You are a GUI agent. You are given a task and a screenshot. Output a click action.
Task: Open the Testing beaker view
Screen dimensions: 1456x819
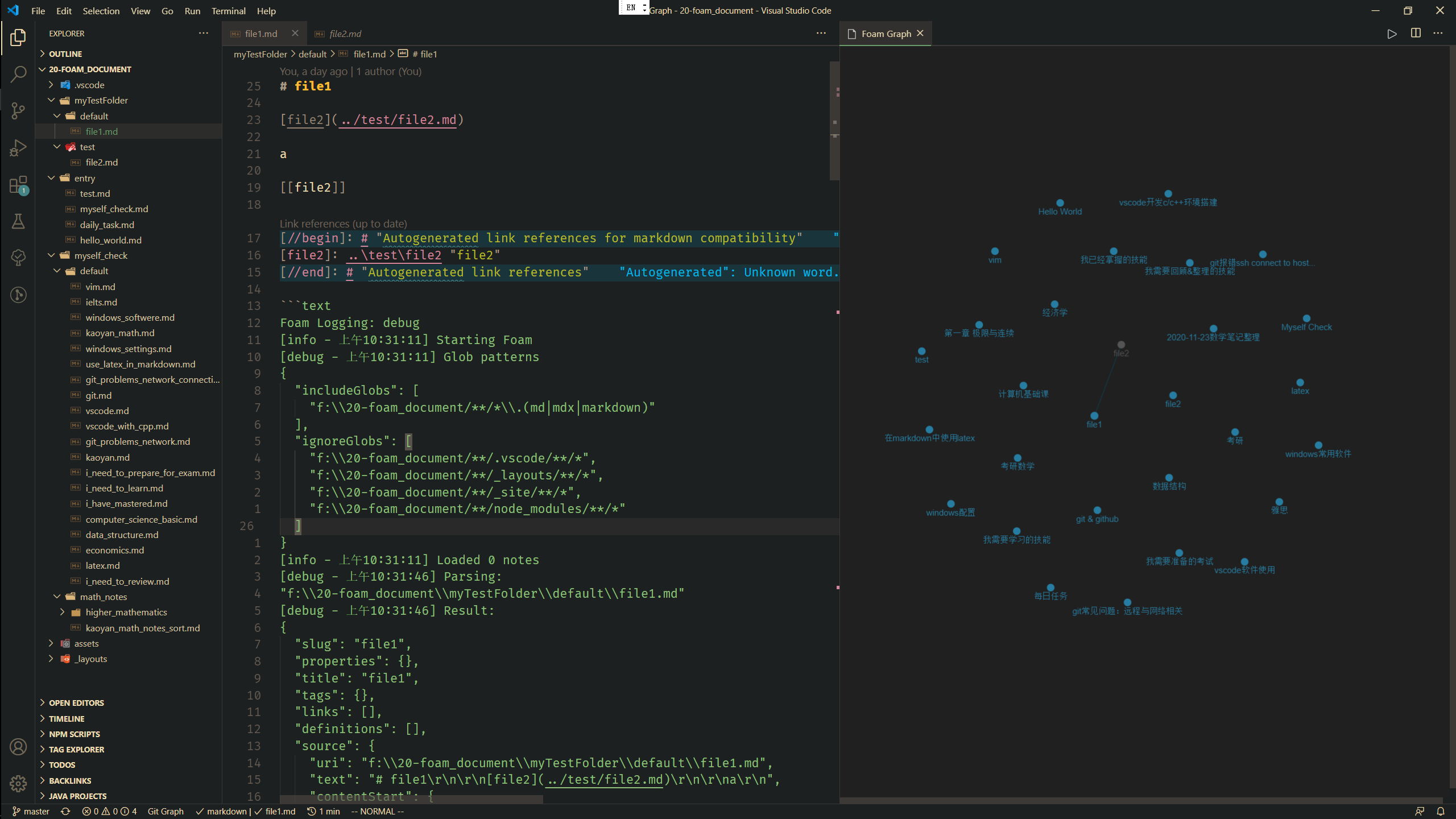click(x=18, y=221)
